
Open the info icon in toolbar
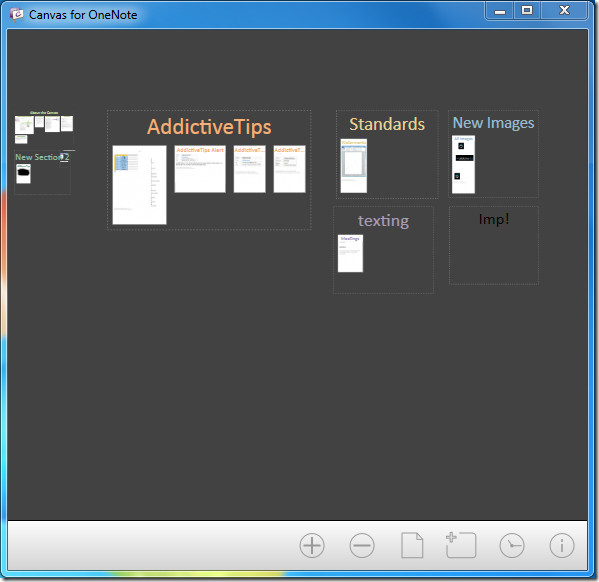pos(562,545)
